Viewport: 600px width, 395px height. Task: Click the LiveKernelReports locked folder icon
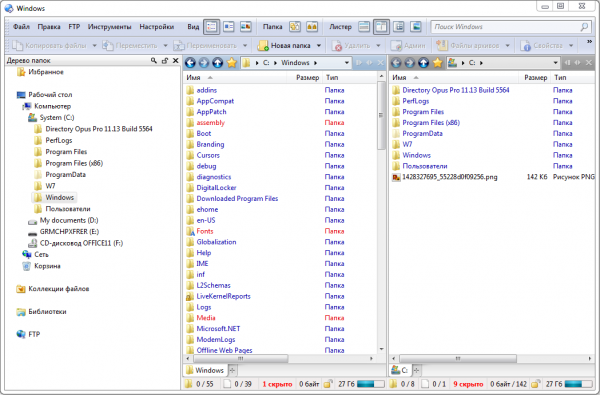tap(190, 296)
